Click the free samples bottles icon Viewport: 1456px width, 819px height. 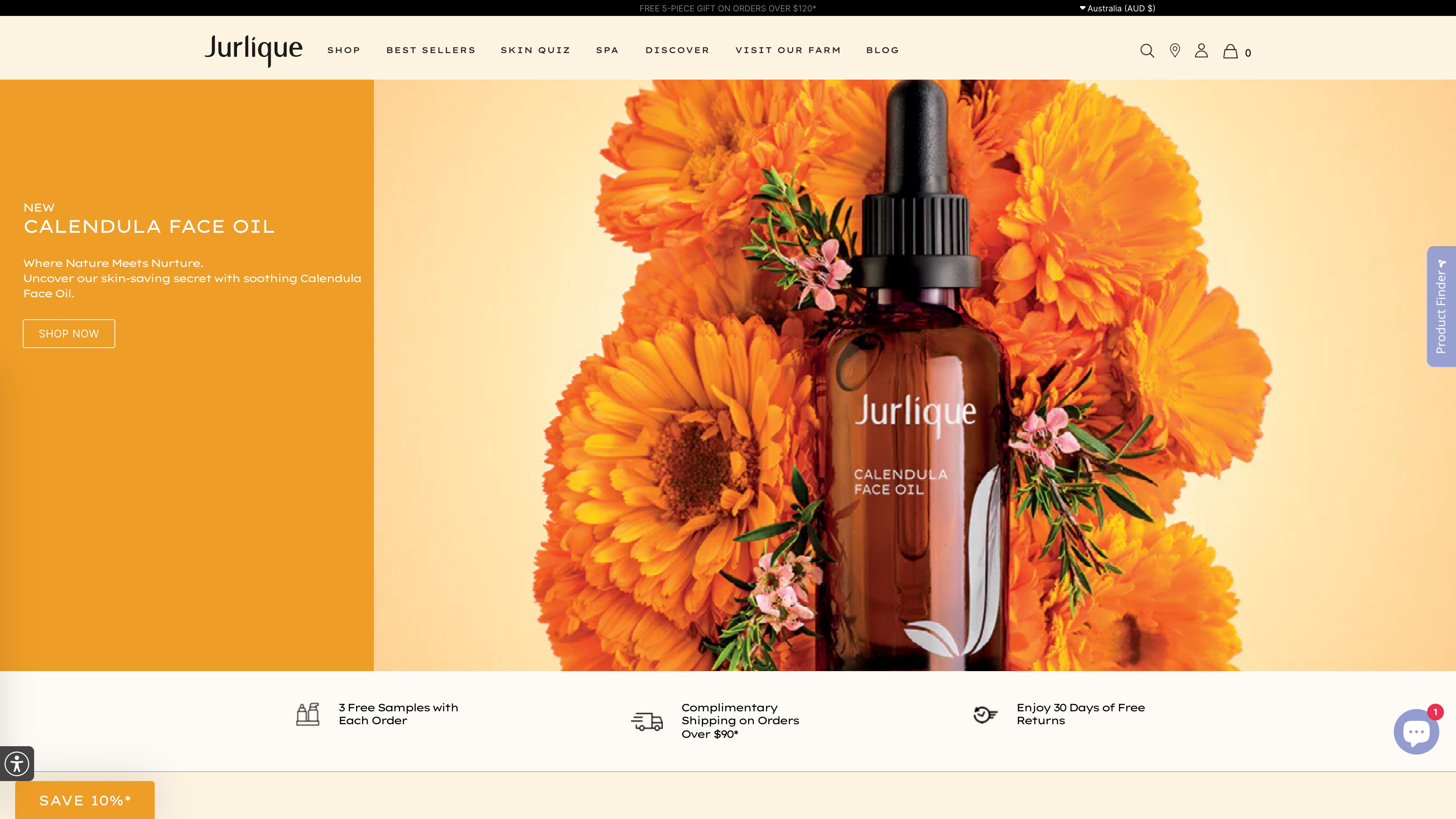[308, 714]
